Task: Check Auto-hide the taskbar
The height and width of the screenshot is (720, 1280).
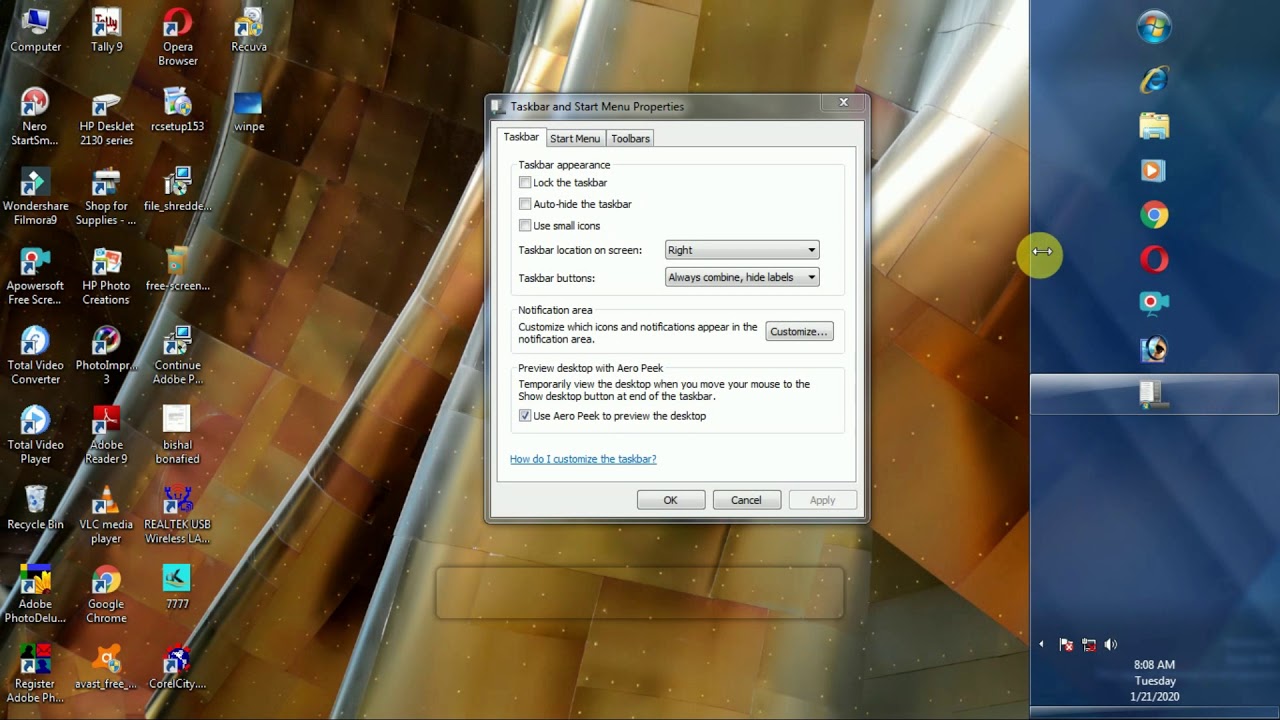Action: pos(525,204)
